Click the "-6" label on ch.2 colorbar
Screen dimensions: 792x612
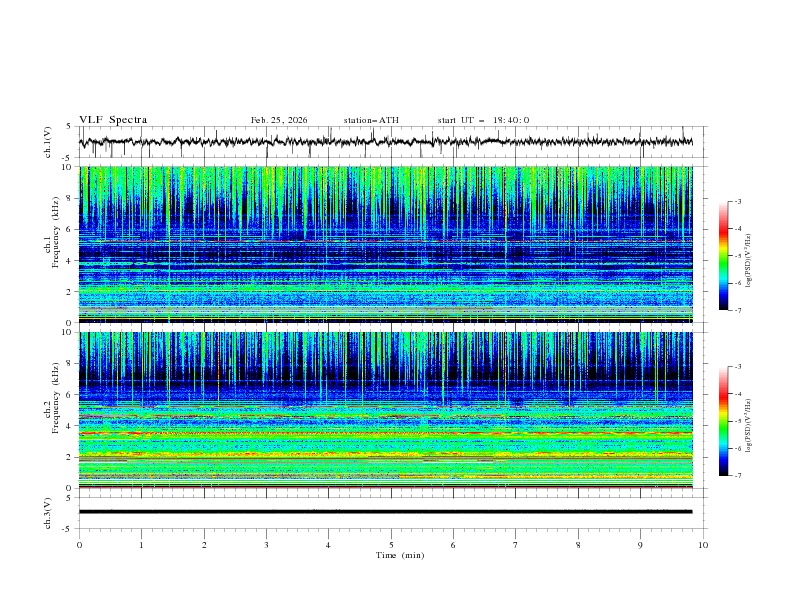click(x=737, y=448)
